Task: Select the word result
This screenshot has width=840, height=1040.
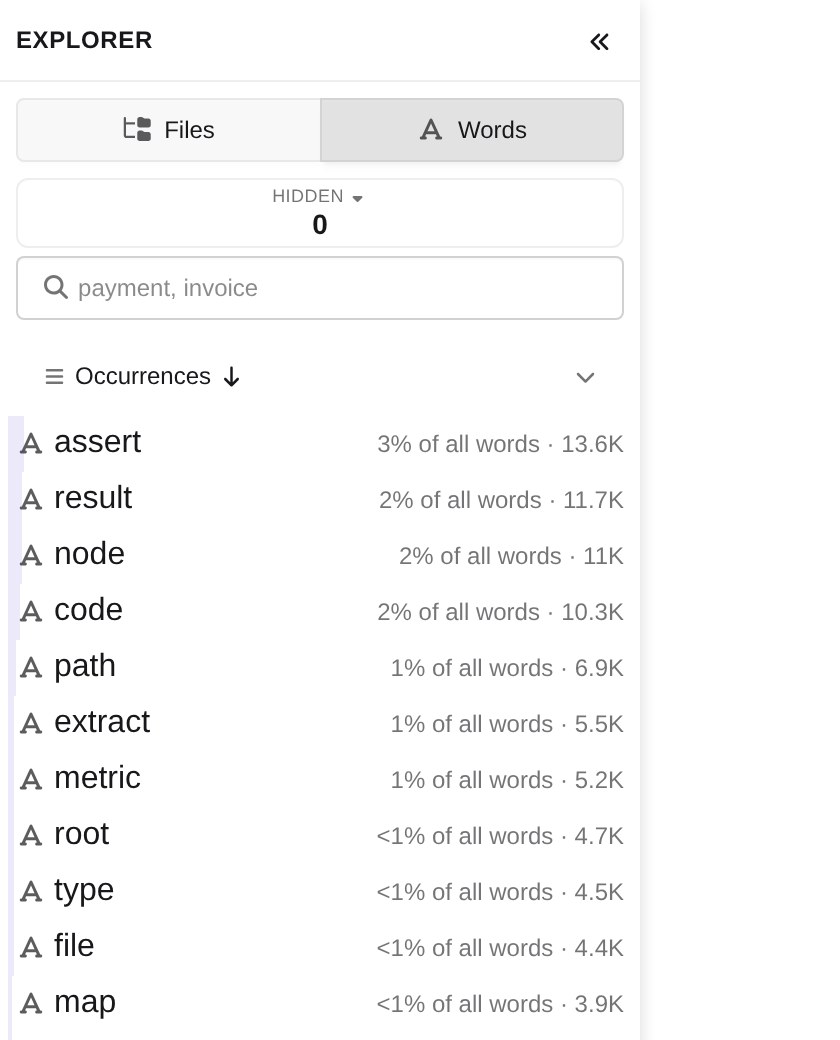Action: click(x=93, y=497)
